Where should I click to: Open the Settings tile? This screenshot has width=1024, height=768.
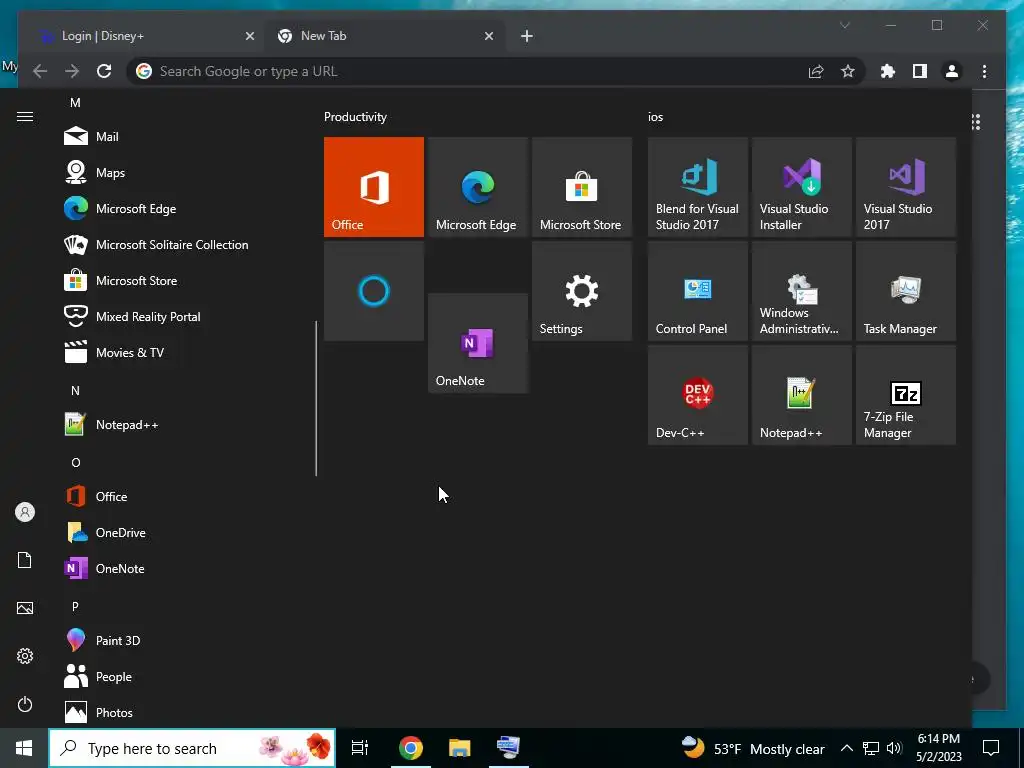click(x=582, y=291)
